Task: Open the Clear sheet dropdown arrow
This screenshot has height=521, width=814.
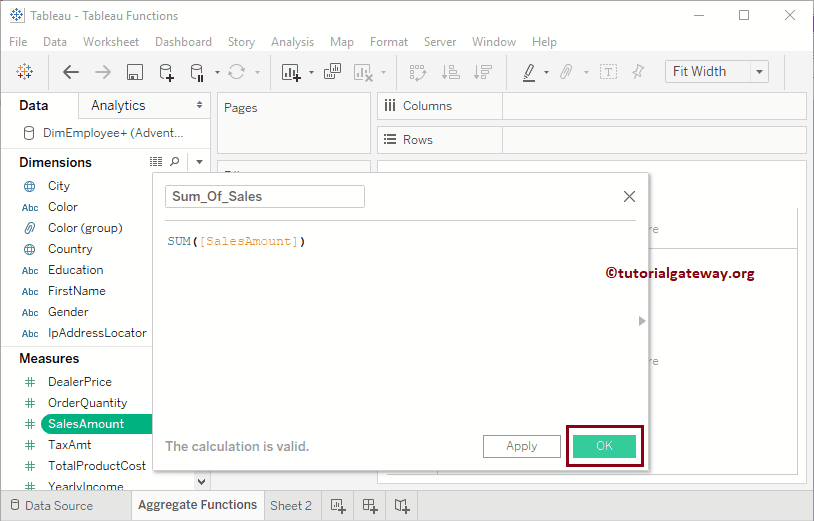Action: [x=383, y=72]
